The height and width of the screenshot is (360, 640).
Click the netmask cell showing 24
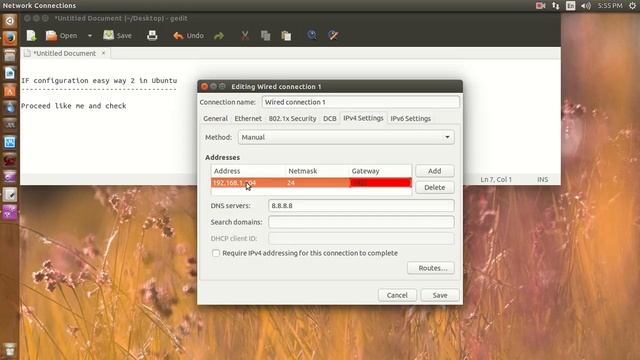317,183
